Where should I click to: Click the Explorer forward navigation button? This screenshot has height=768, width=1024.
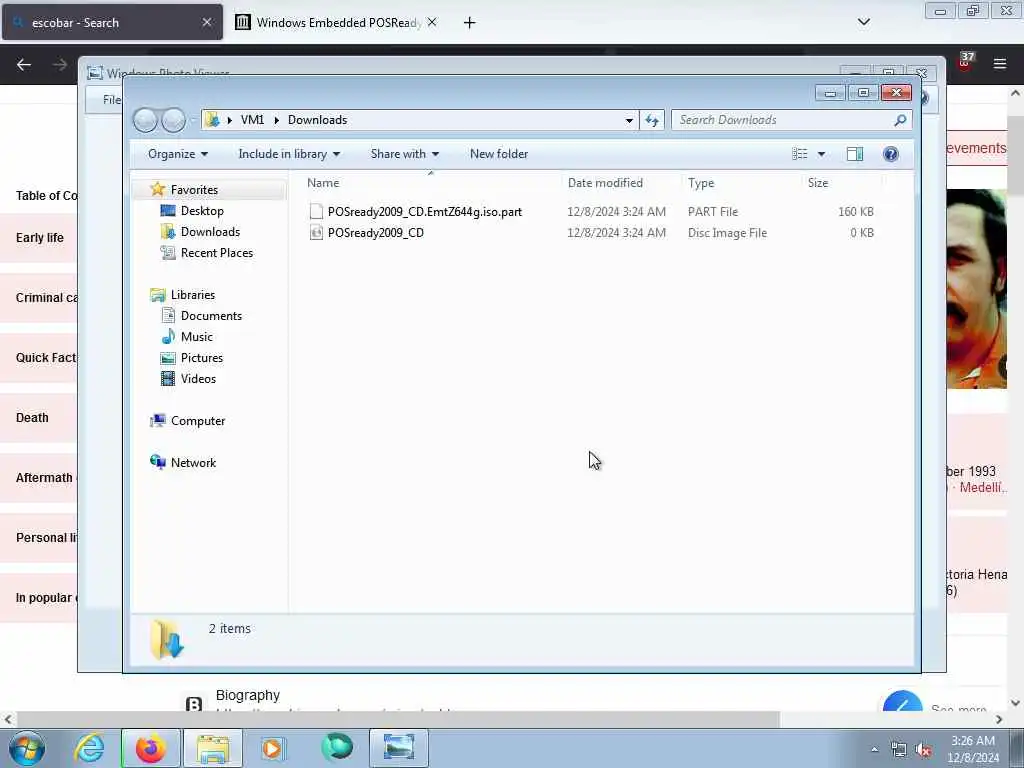coord(173,120)
